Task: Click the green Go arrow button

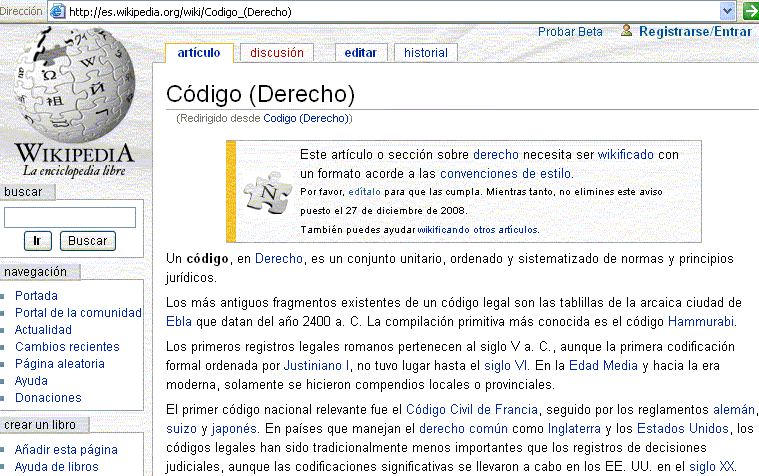Action: 751,11
